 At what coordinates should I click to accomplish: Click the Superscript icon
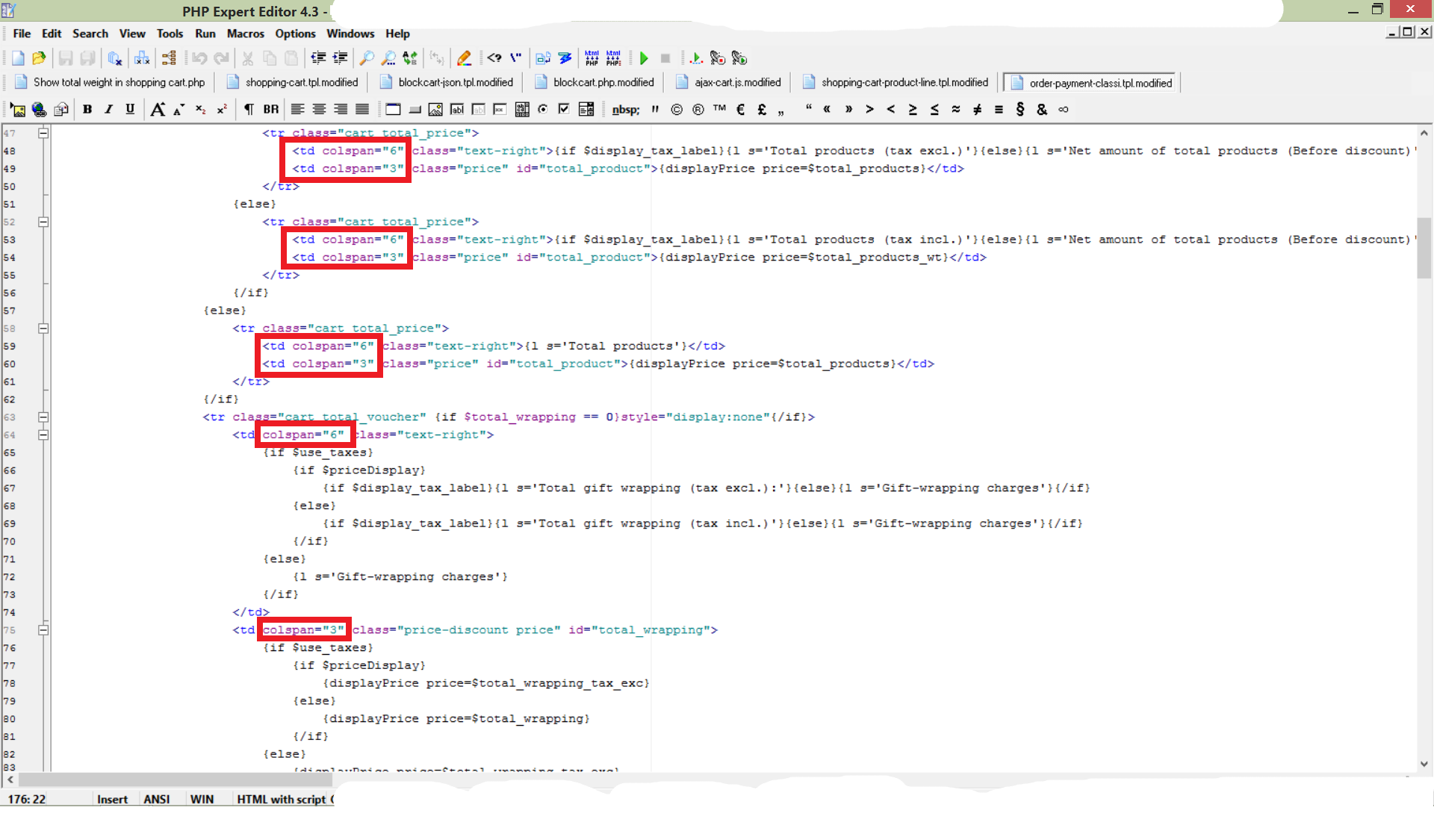pos(222,109)
